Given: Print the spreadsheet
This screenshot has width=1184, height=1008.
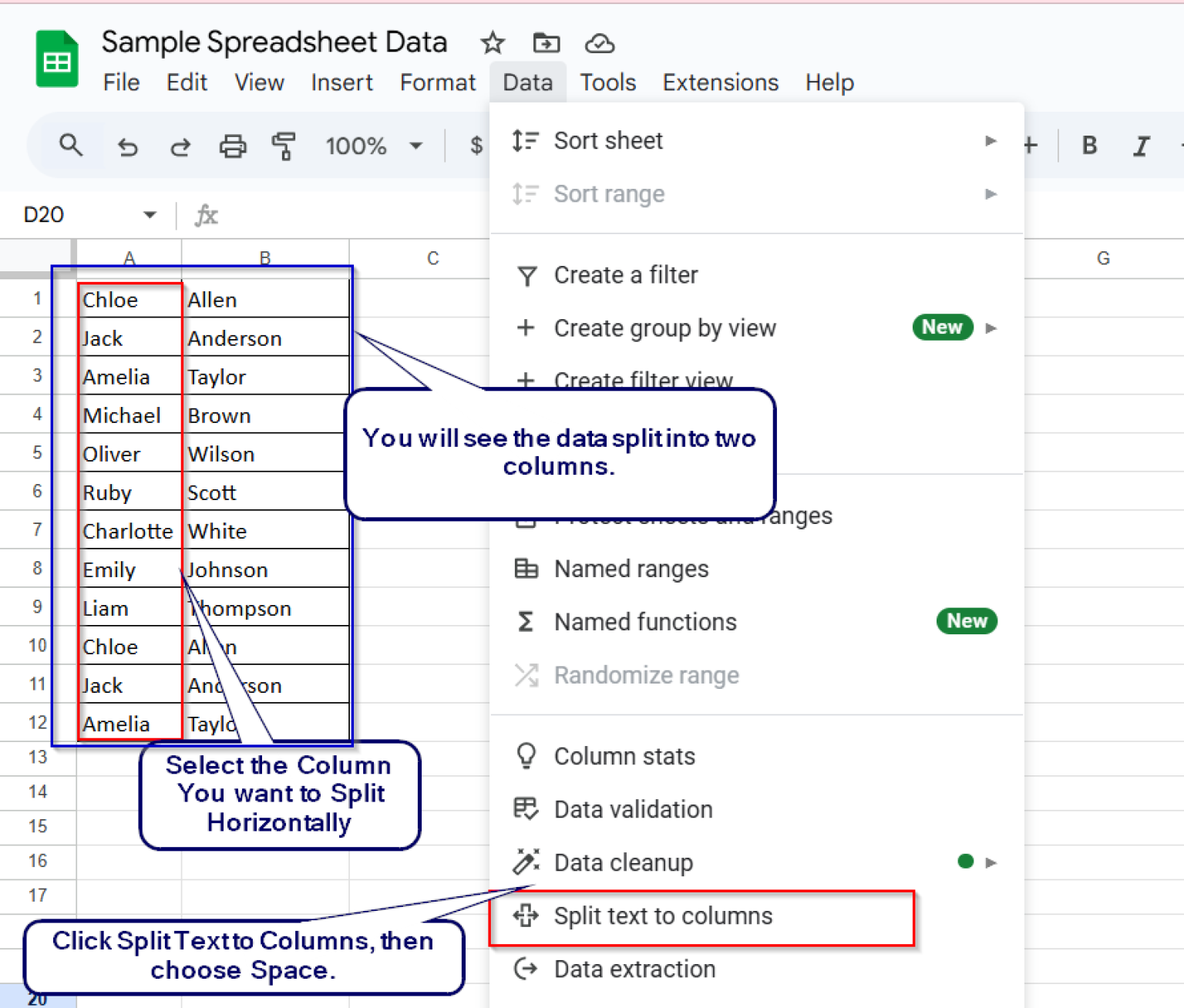Looking at the screenshot, I should [233, 145].
